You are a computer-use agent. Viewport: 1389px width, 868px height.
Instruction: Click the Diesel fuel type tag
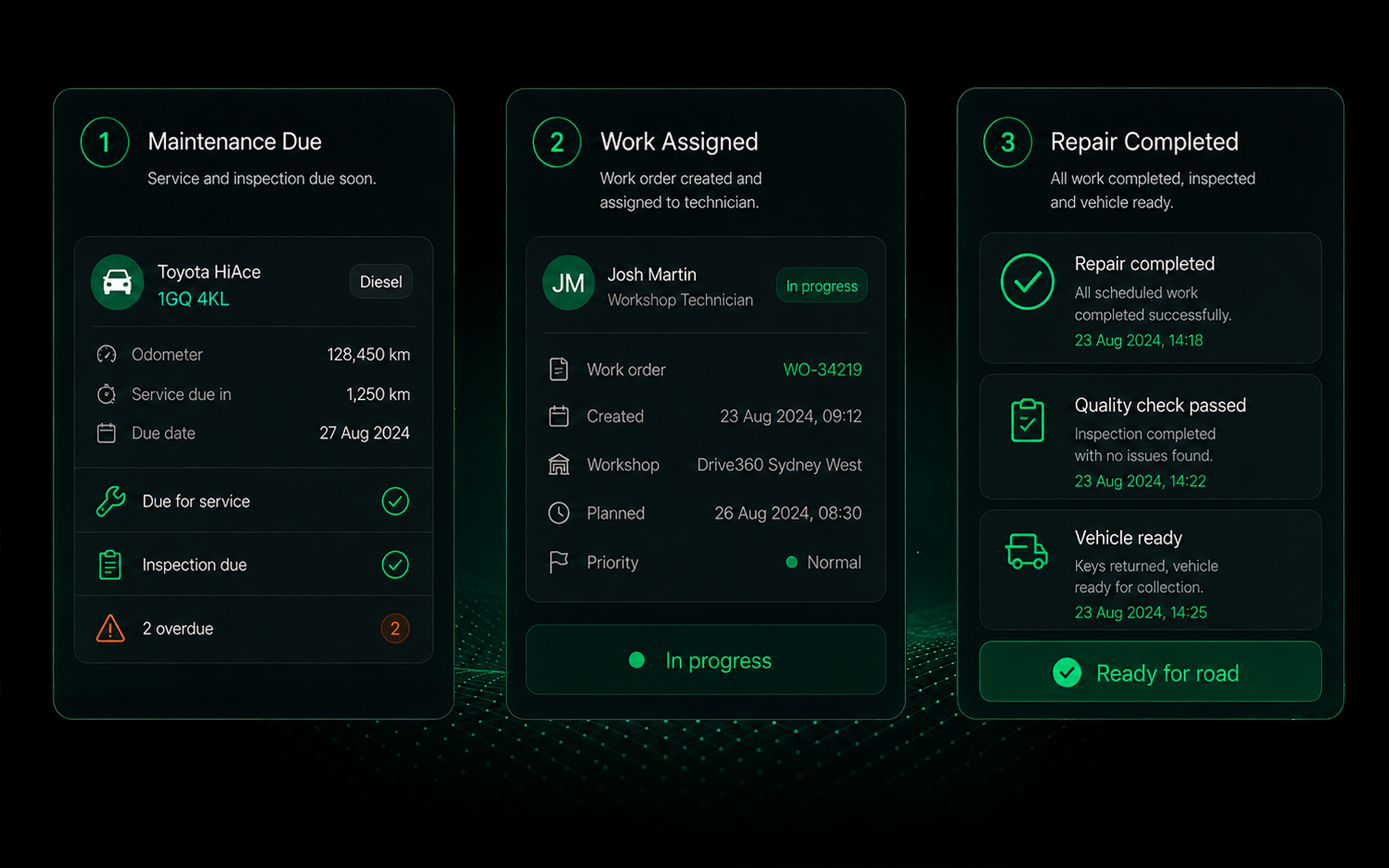click(381, 282)
